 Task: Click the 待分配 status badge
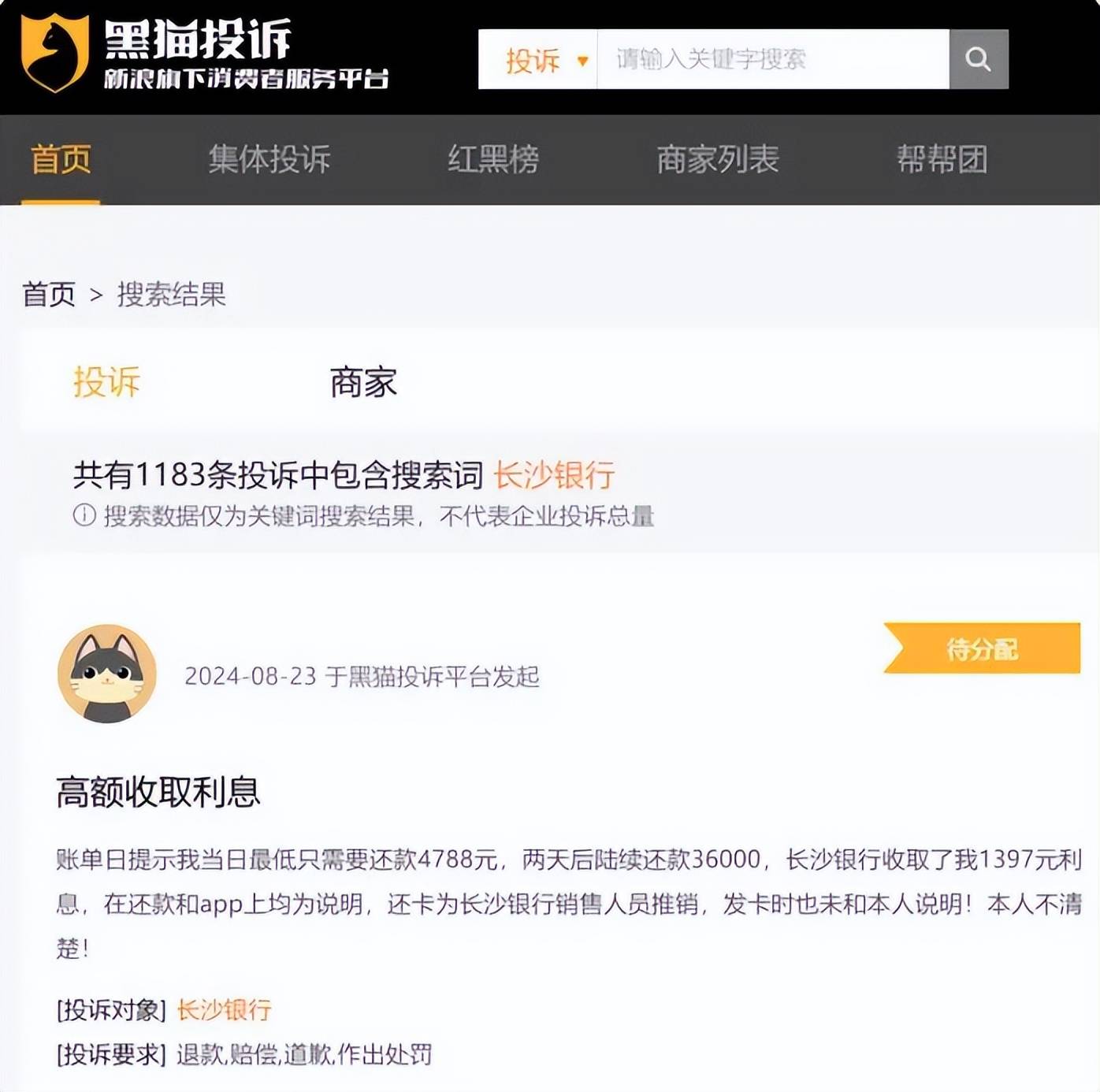click(x=982, y=648)
